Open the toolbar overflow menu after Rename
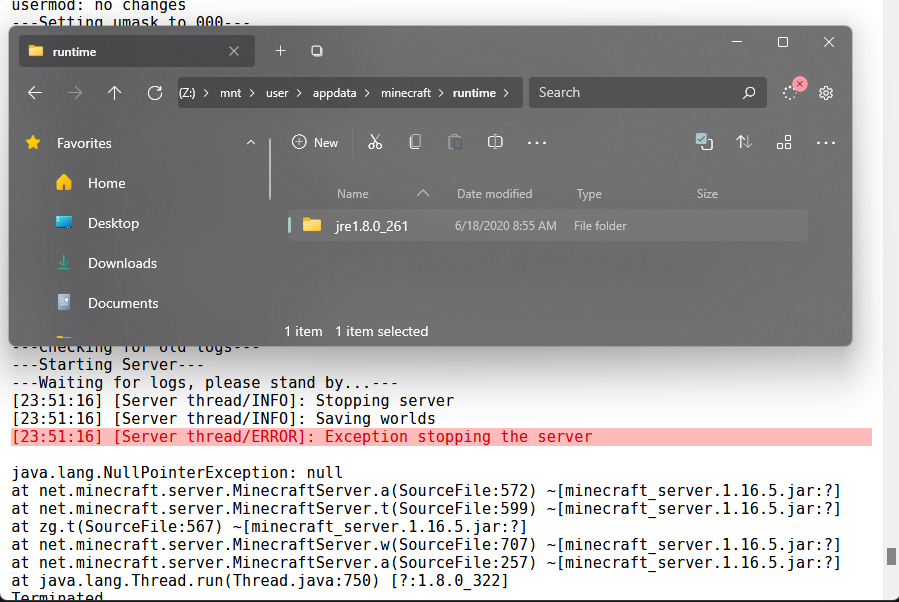The width and height of the screenshot is (899, 602). point(537,143)
